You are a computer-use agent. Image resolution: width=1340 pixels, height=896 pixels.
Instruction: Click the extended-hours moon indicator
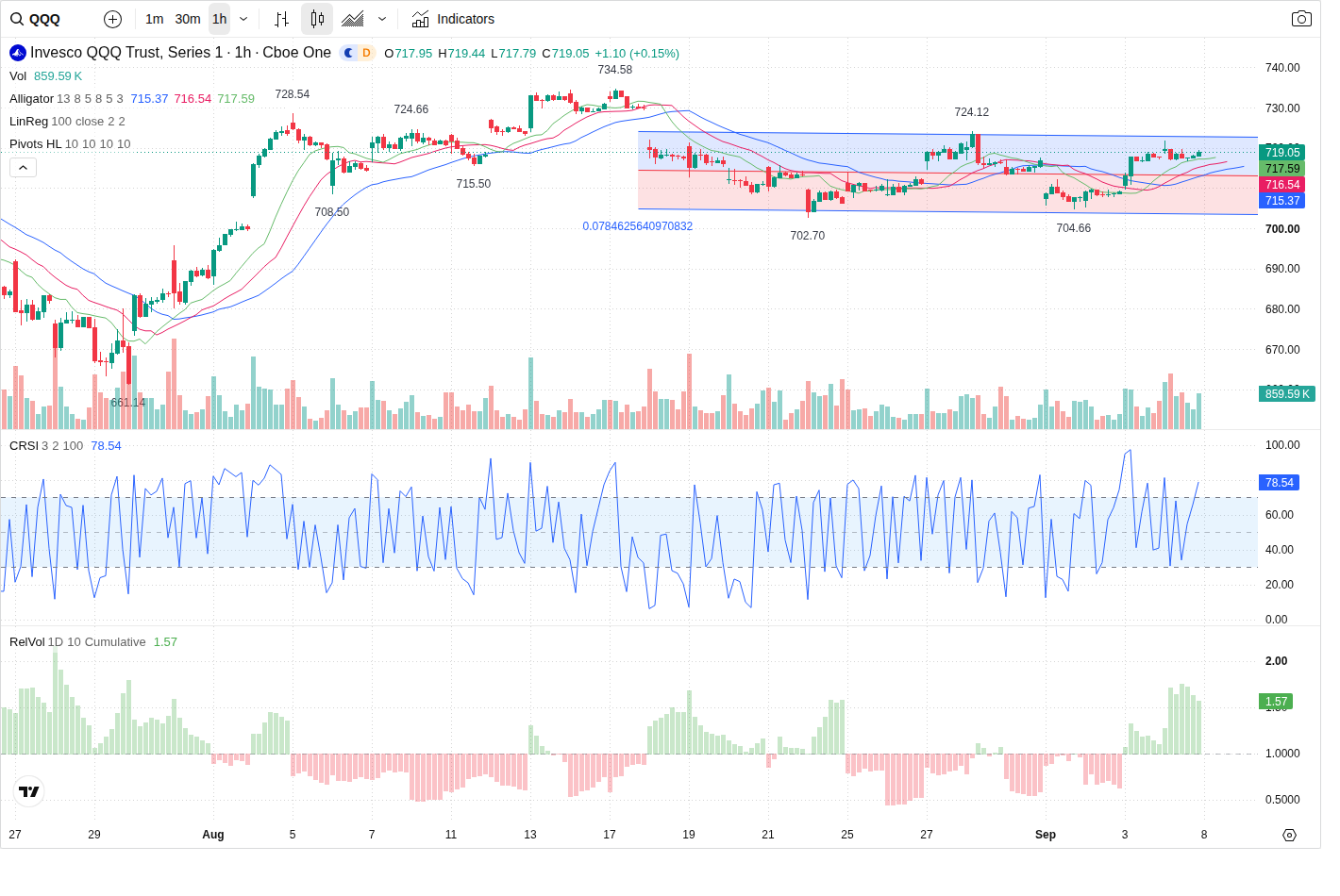(349, 53)
